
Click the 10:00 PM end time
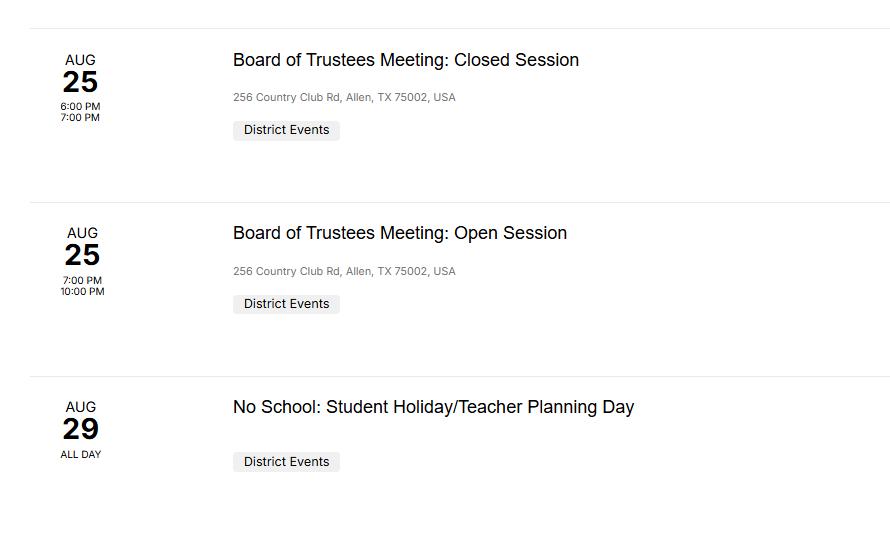tap(82, 292)
